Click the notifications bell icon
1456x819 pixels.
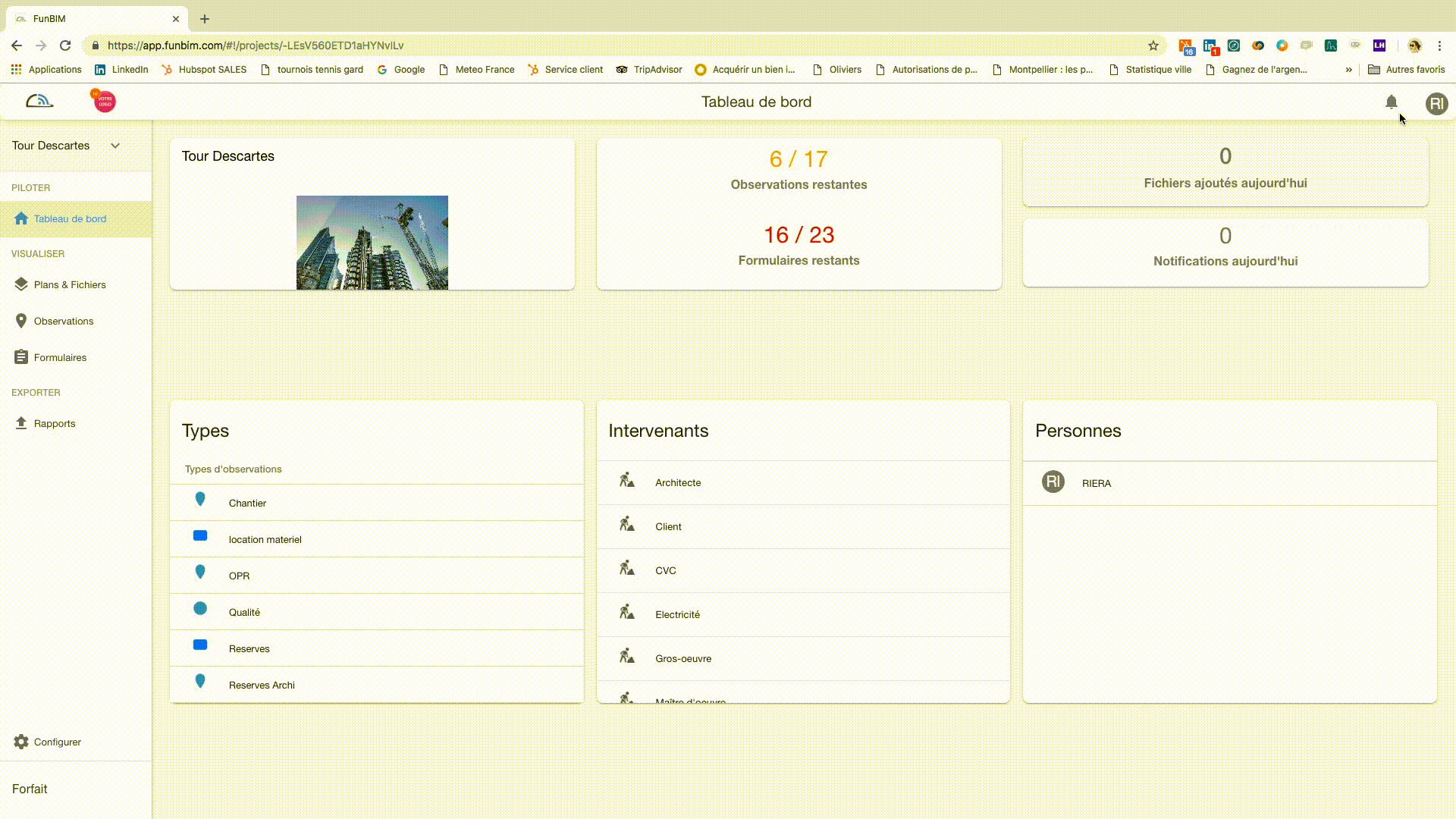point(1391,102)
